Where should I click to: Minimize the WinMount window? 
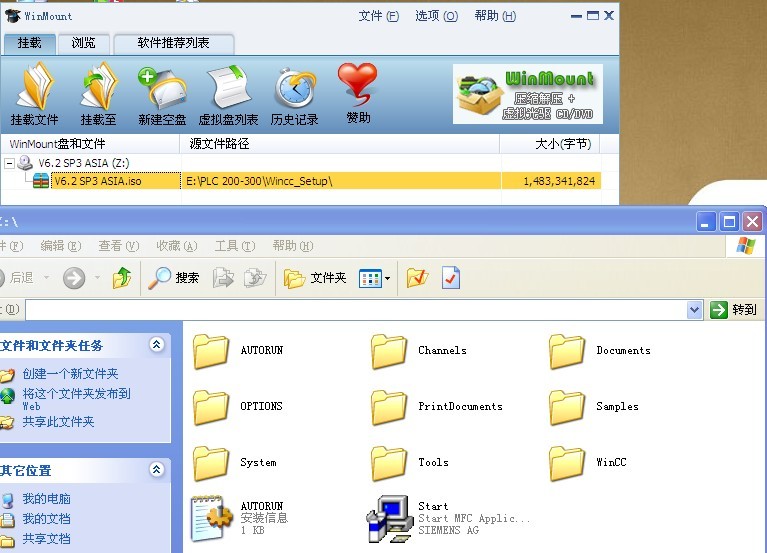pyautogui.click(x=576, y=16)
